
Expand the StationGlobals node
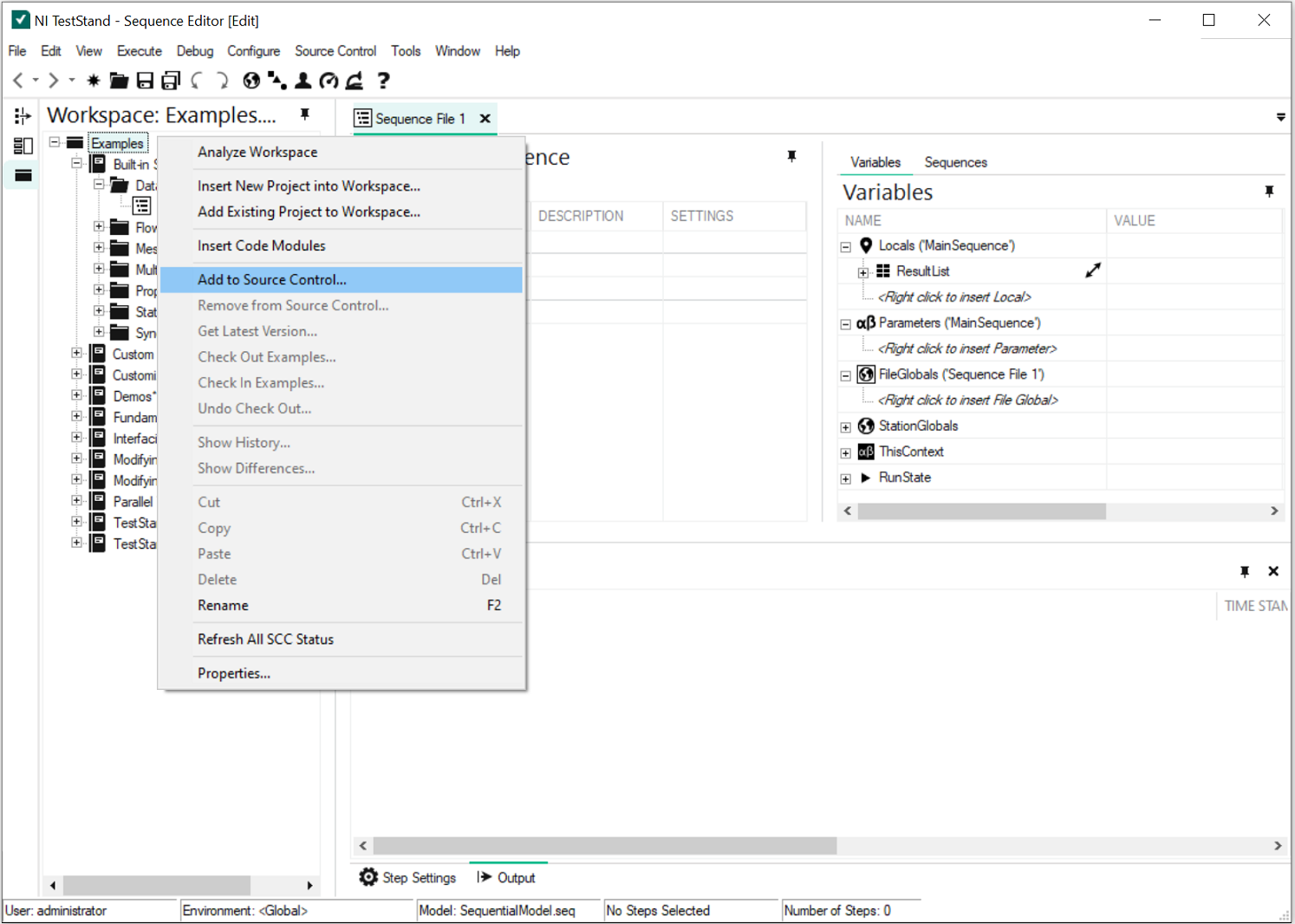tap(846, 427)
